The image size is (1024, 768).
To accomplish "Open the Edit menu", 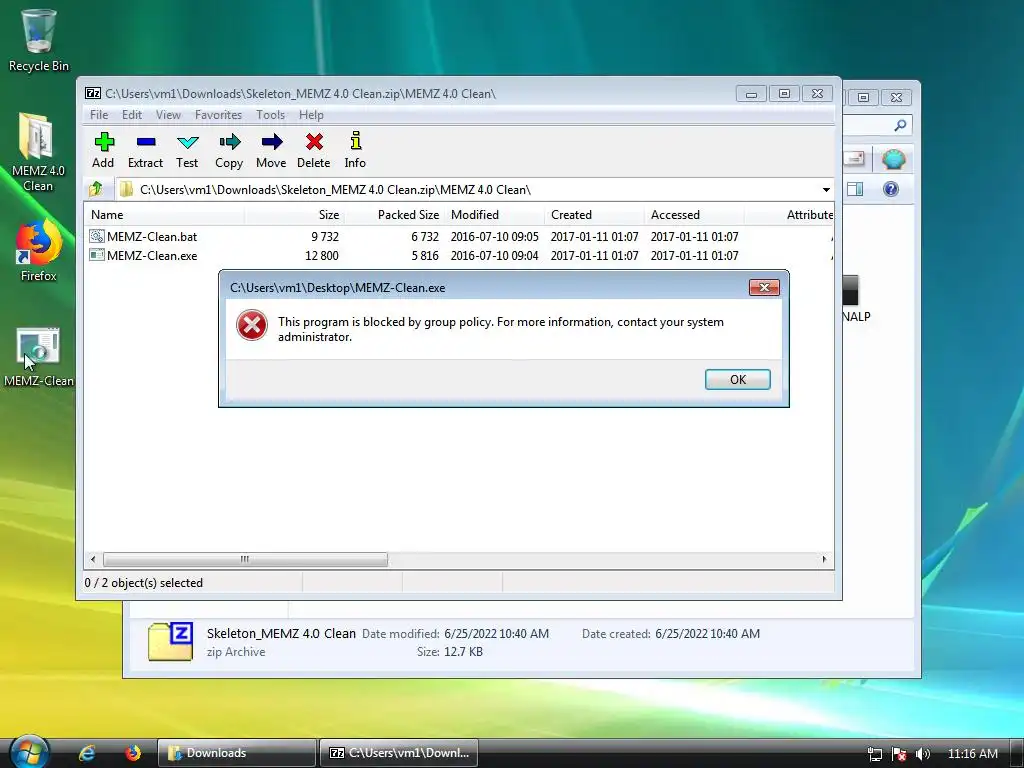I will pyautogui.click(x=132, y=115).
